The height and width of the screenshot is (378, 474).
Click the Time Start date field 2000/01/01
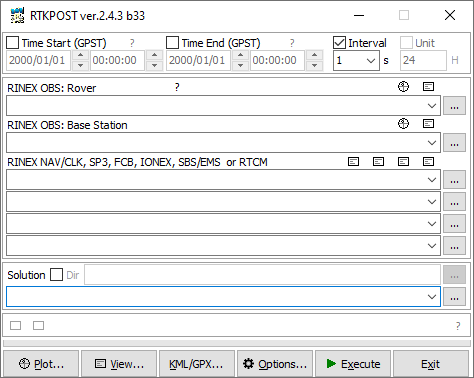click(39, 60)
